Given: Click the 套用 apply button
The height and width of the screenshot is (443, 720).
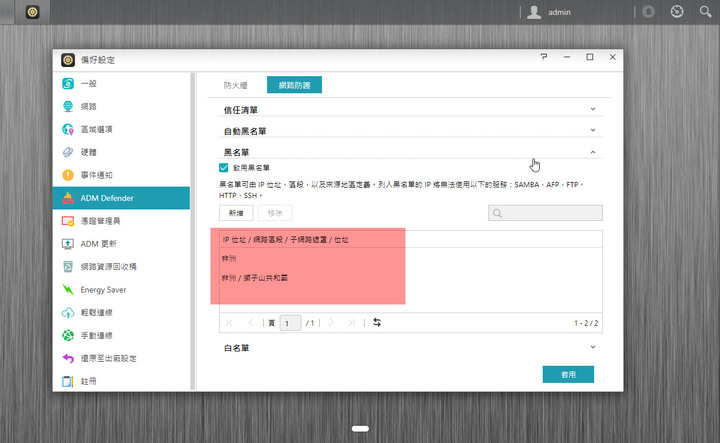Looking at the screenshot, I should 568,375.
